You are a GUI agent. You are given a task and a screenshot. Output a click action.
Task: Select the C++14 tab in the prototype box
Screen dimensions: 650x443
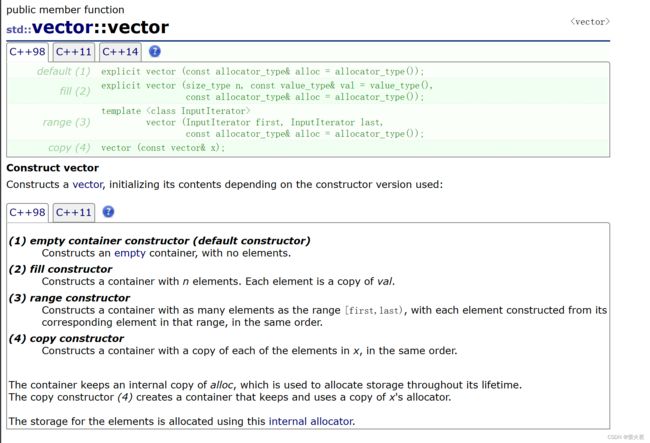coord(120,52)
